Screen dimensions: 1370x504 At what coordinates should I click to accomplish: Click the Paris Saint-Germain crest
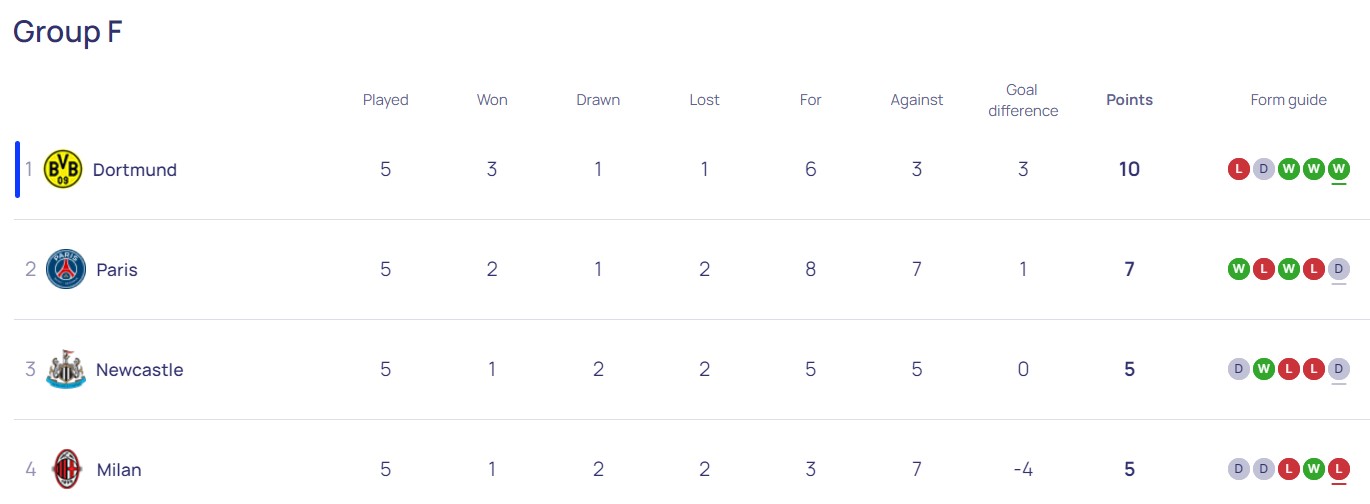point(66,270)
